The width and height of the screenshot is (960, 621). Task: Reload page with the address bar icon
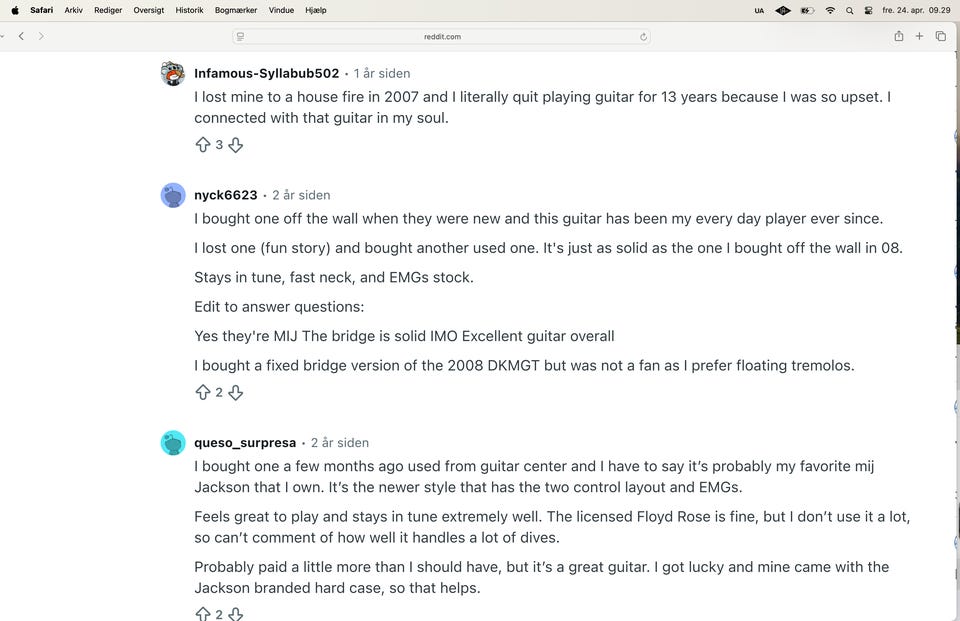(x=644, y=37)
